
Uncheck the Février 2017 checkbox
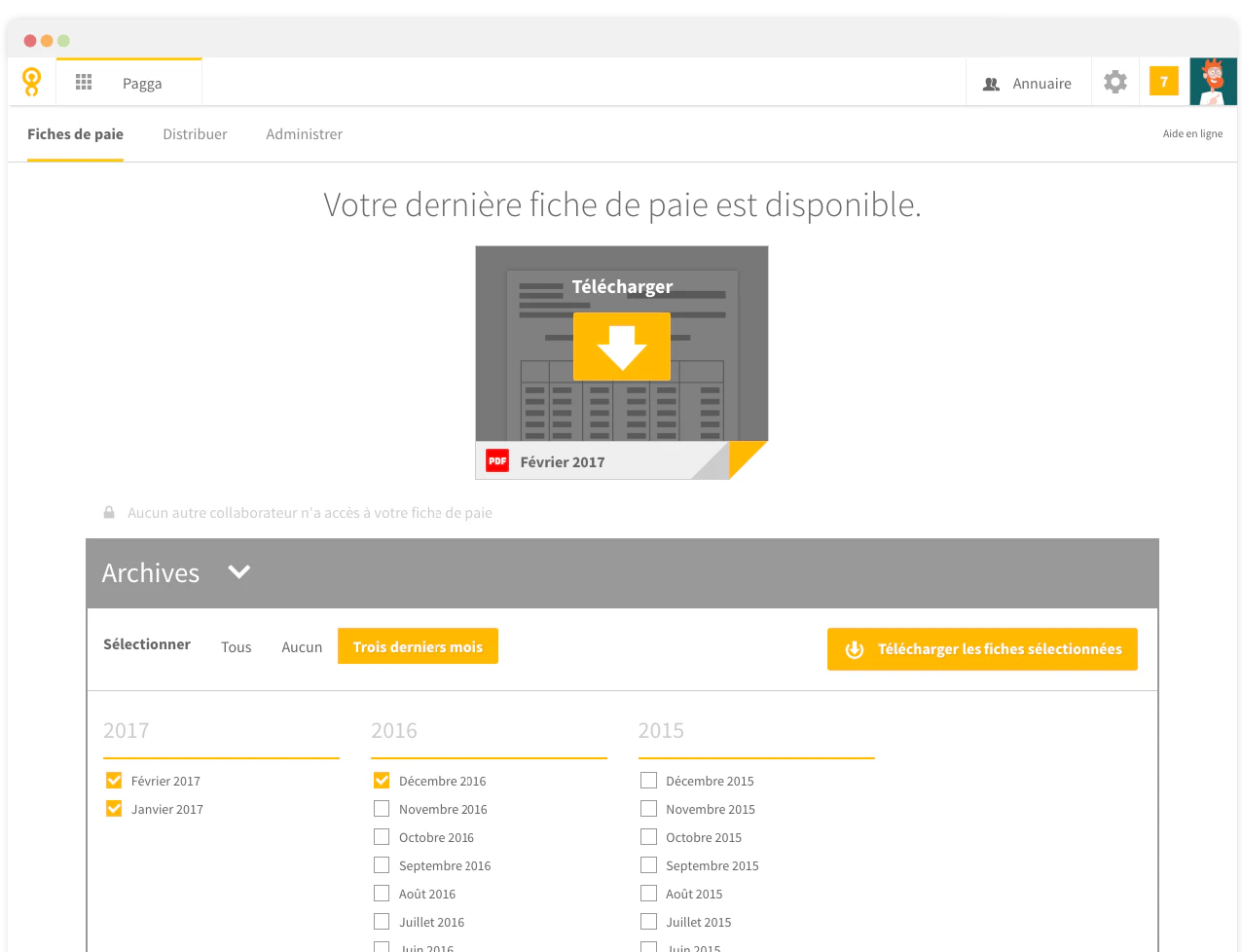click(x=114, y=781)
